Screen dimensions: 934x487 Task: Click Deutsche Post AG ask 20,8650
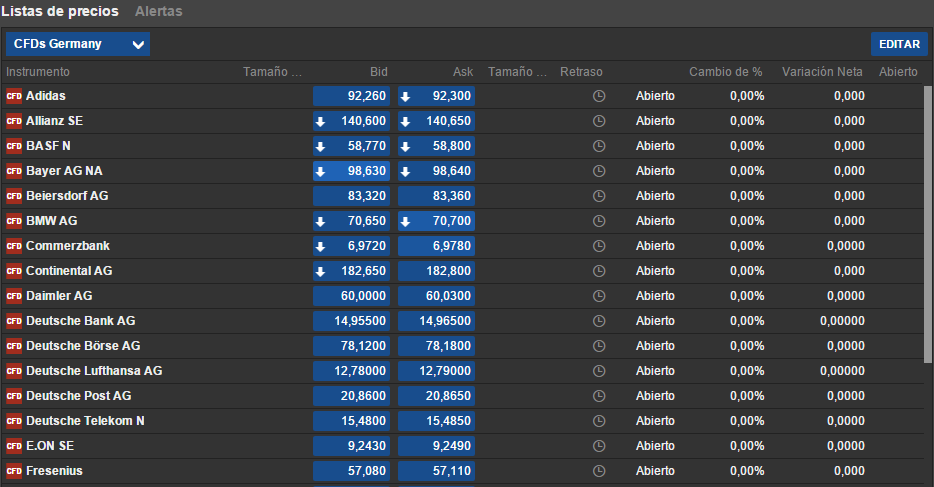pos(436,396)
